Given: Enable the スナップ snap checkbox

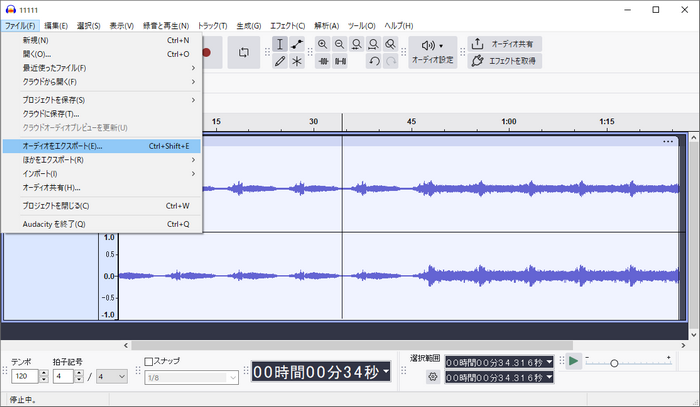Looking at the screenshot, I should (x=149, y=361).
